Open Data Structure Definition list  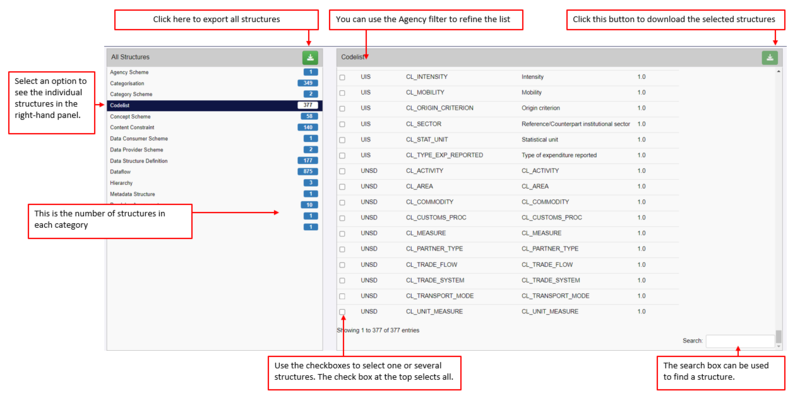[214, 161]
